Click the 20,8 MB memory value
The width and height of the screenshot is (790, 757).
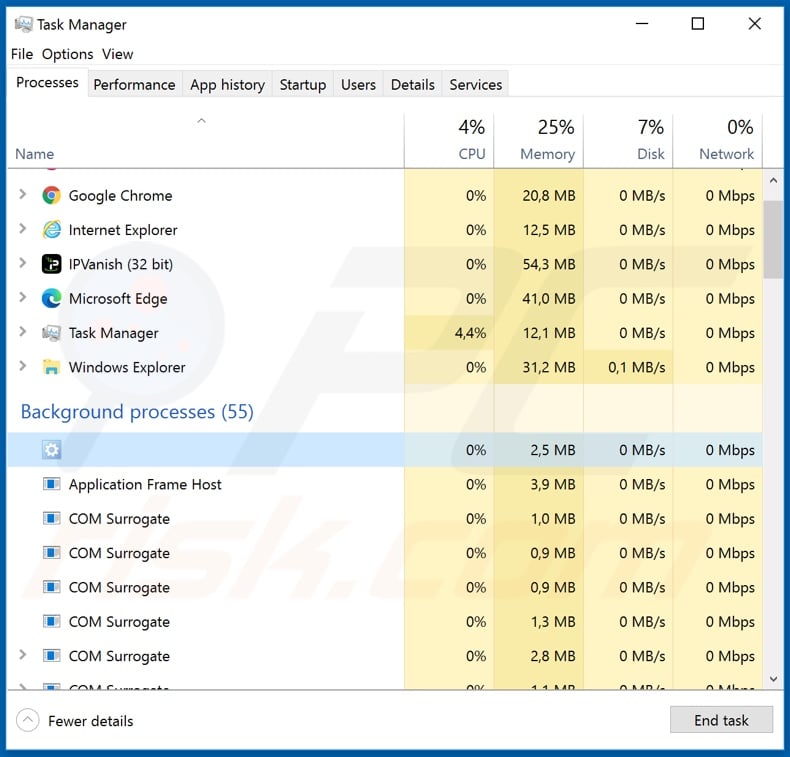click(x=549, y=195)
